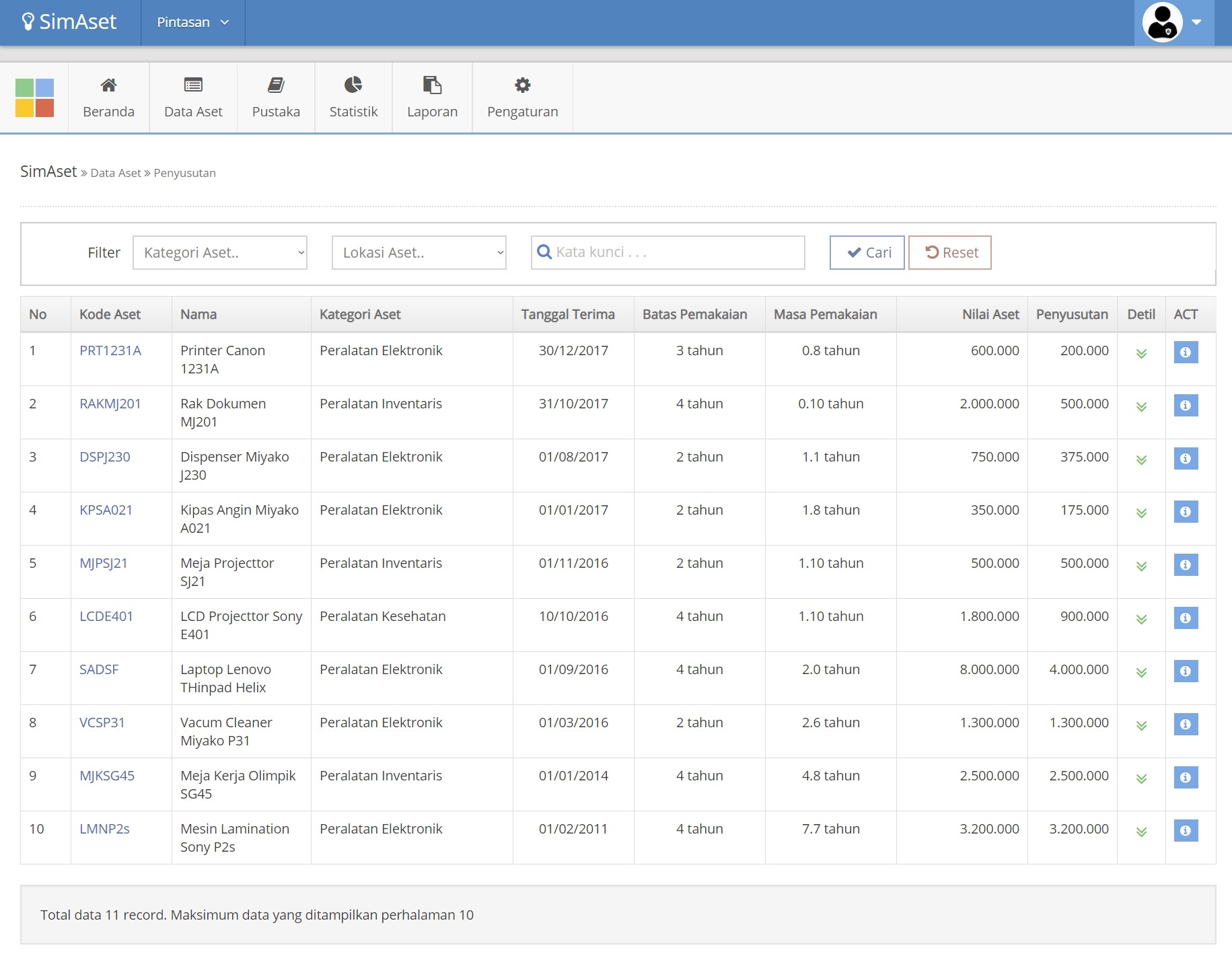
Task: Open asset code PRT1231A link
Action: pyautogui.click(x=110, y=351)
